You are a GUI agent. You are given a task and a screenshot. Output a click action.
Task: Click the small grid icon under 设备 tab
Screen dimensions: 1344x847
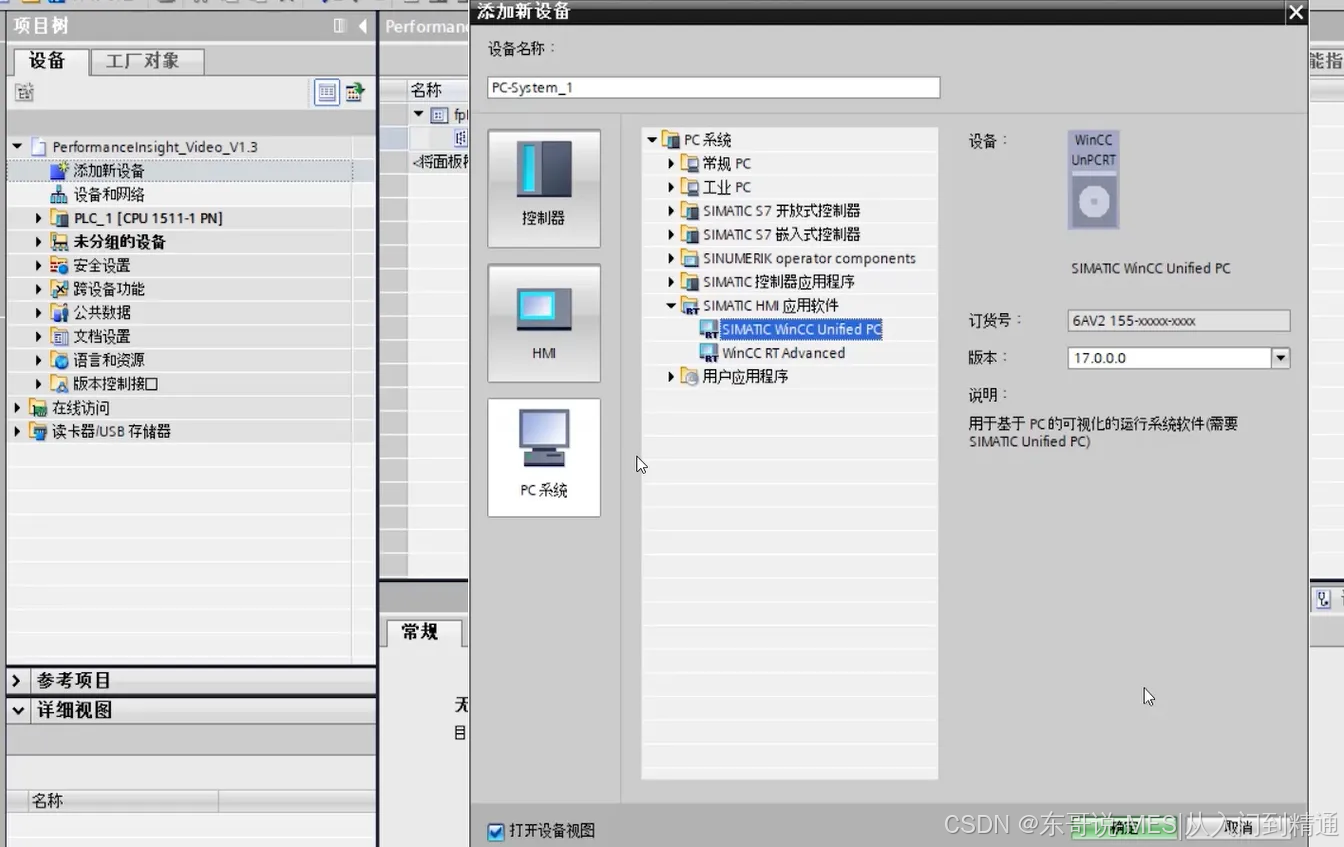[24, 93]
